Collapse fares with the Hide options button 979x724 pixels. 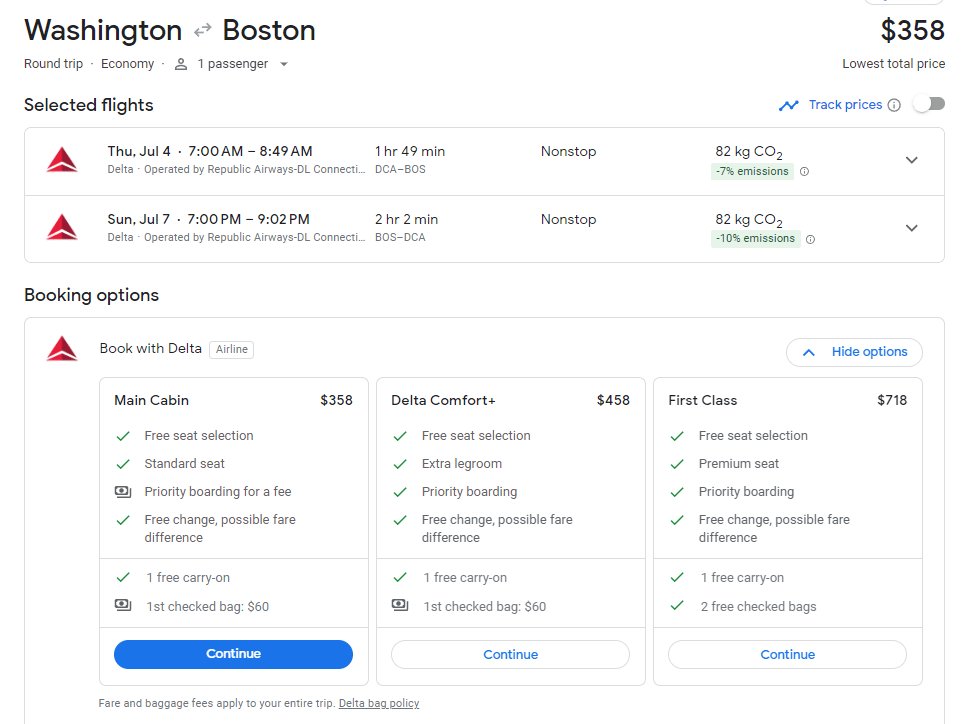coord(854,352)
